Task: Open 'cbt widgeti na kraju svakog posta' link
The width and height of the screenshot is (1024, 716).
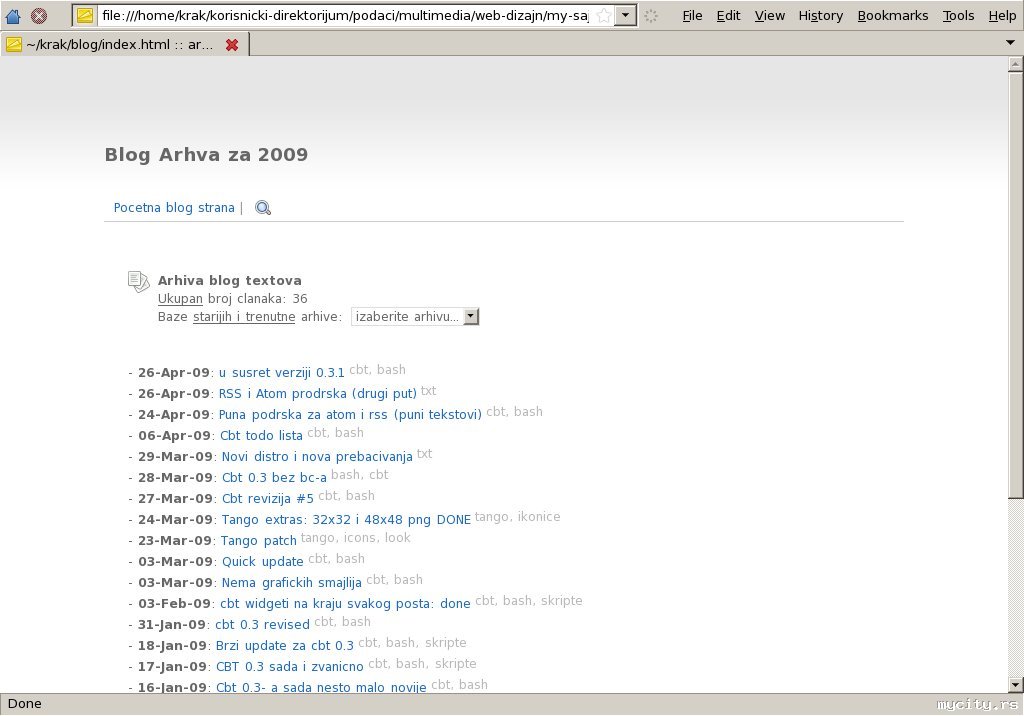Action: point(345,604)
